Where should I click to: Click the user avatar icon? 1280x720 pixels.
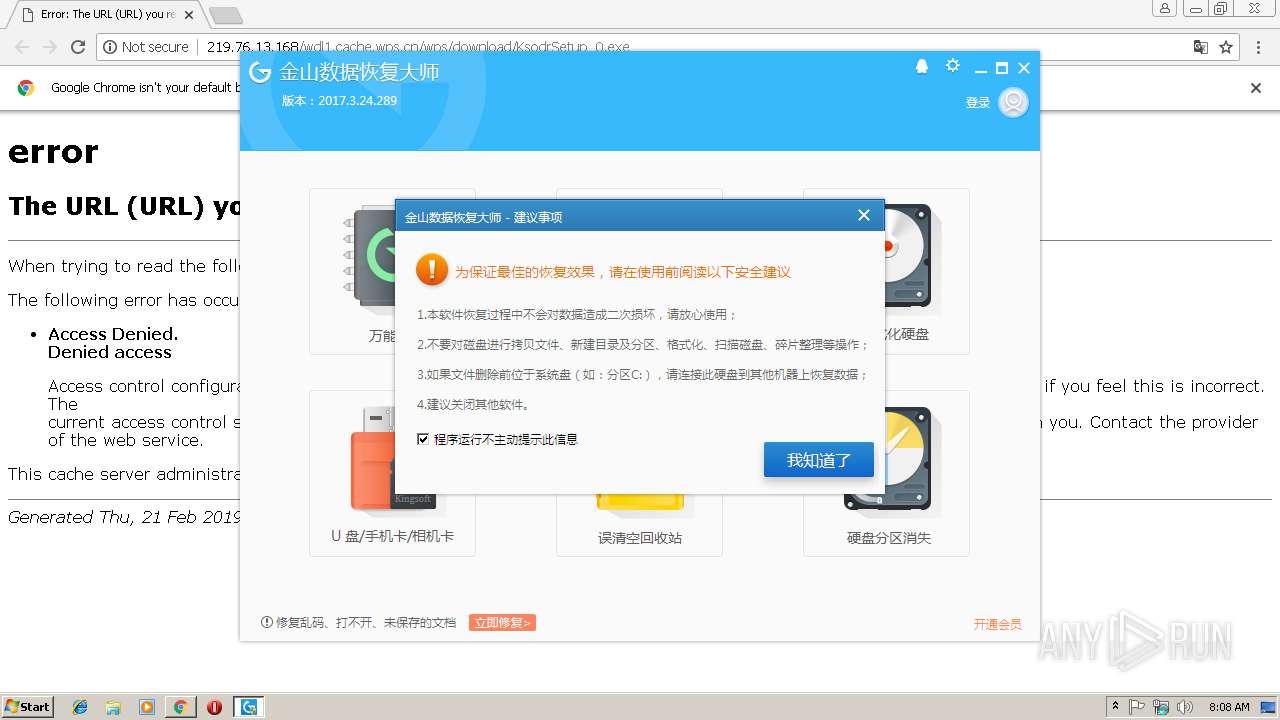click(x=1013, y=102)
